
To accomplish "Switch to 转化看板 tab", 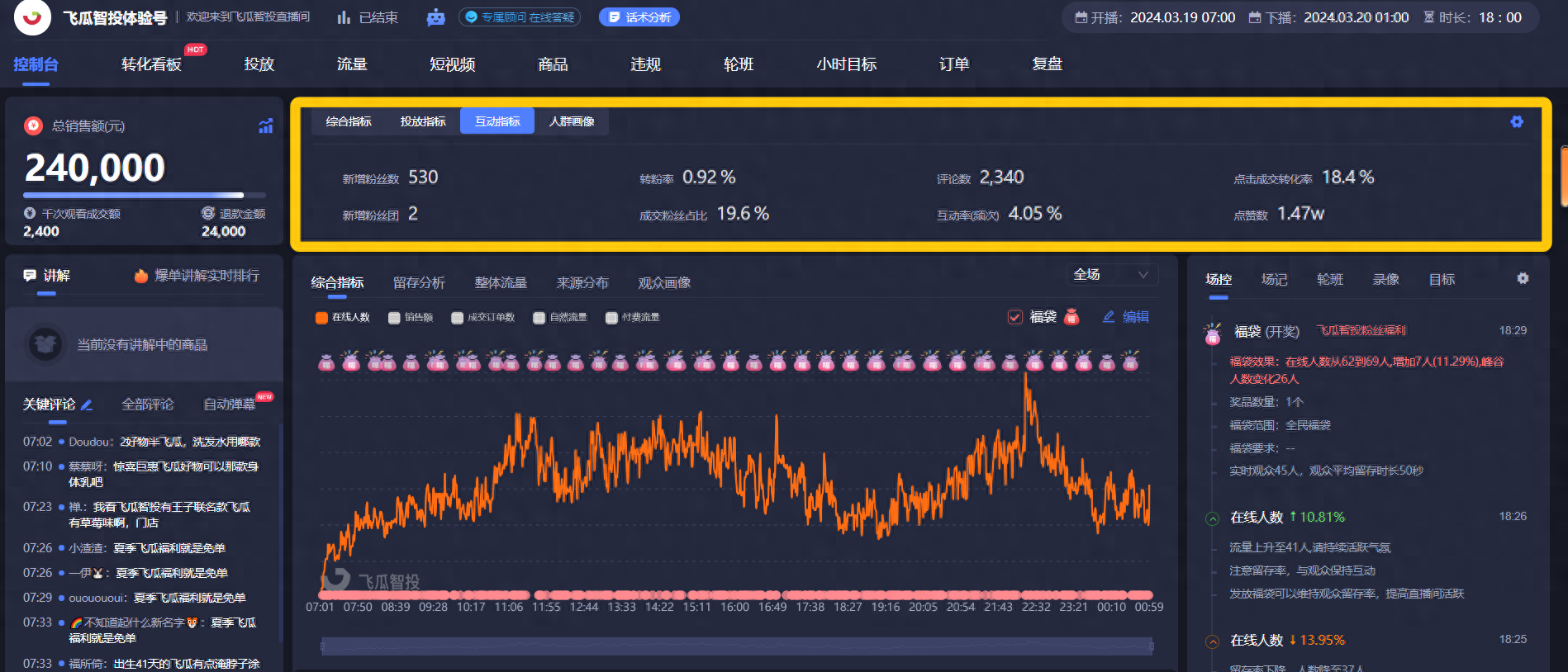I will (151, 64).
